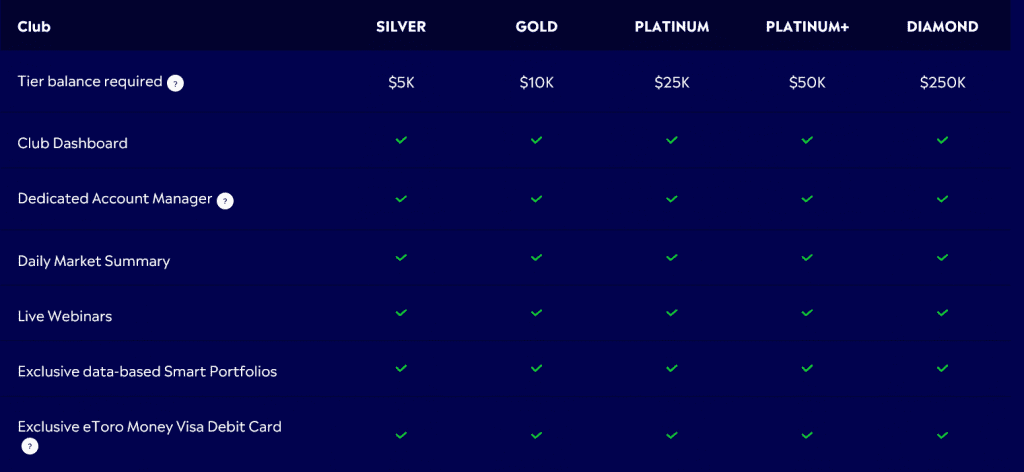Click help icon under eToro Money Visa Debit Card
This screenshot has height=472, width=1024.
click(x=30, y=446)
